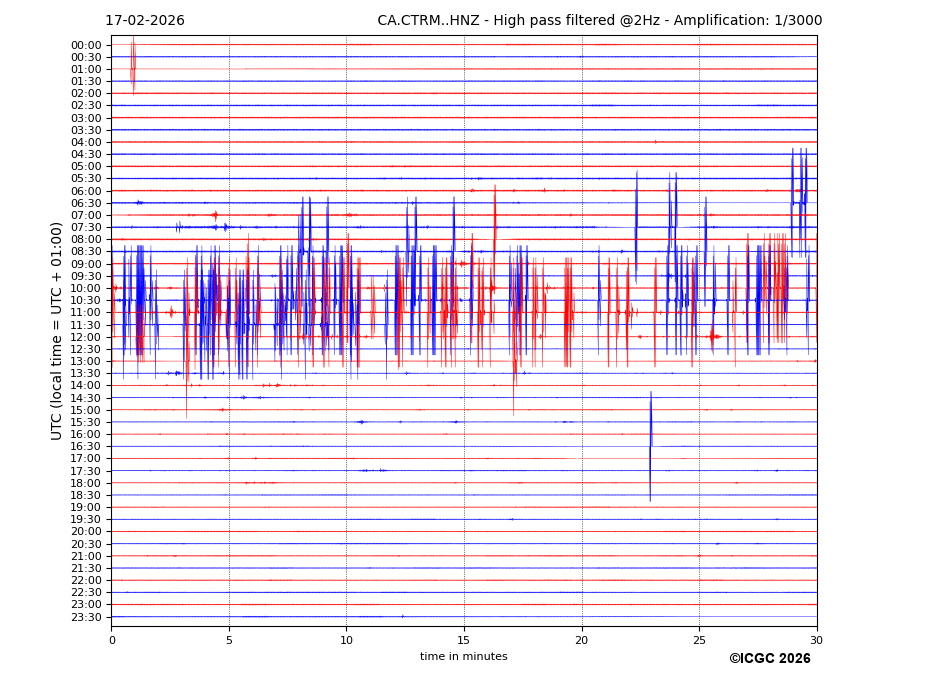Click the 5 tick on minutes axis

tap(229, 640)
